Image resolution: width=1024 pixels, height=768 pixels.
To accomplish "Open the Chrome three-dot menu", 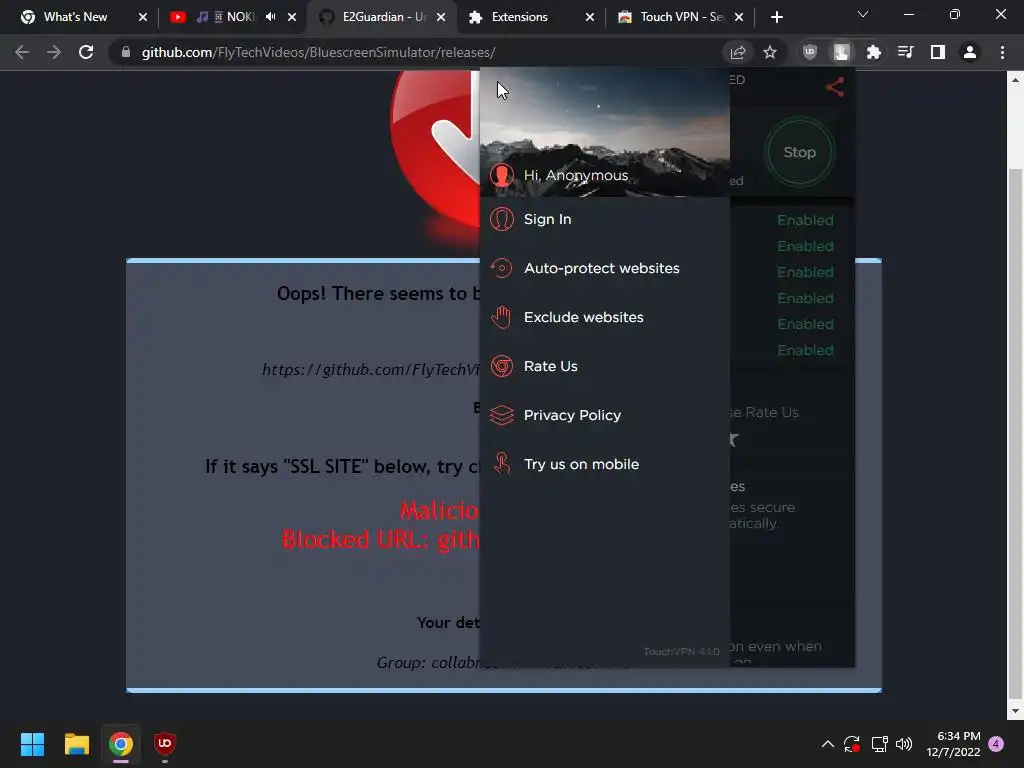I will tap(1002, 52).
